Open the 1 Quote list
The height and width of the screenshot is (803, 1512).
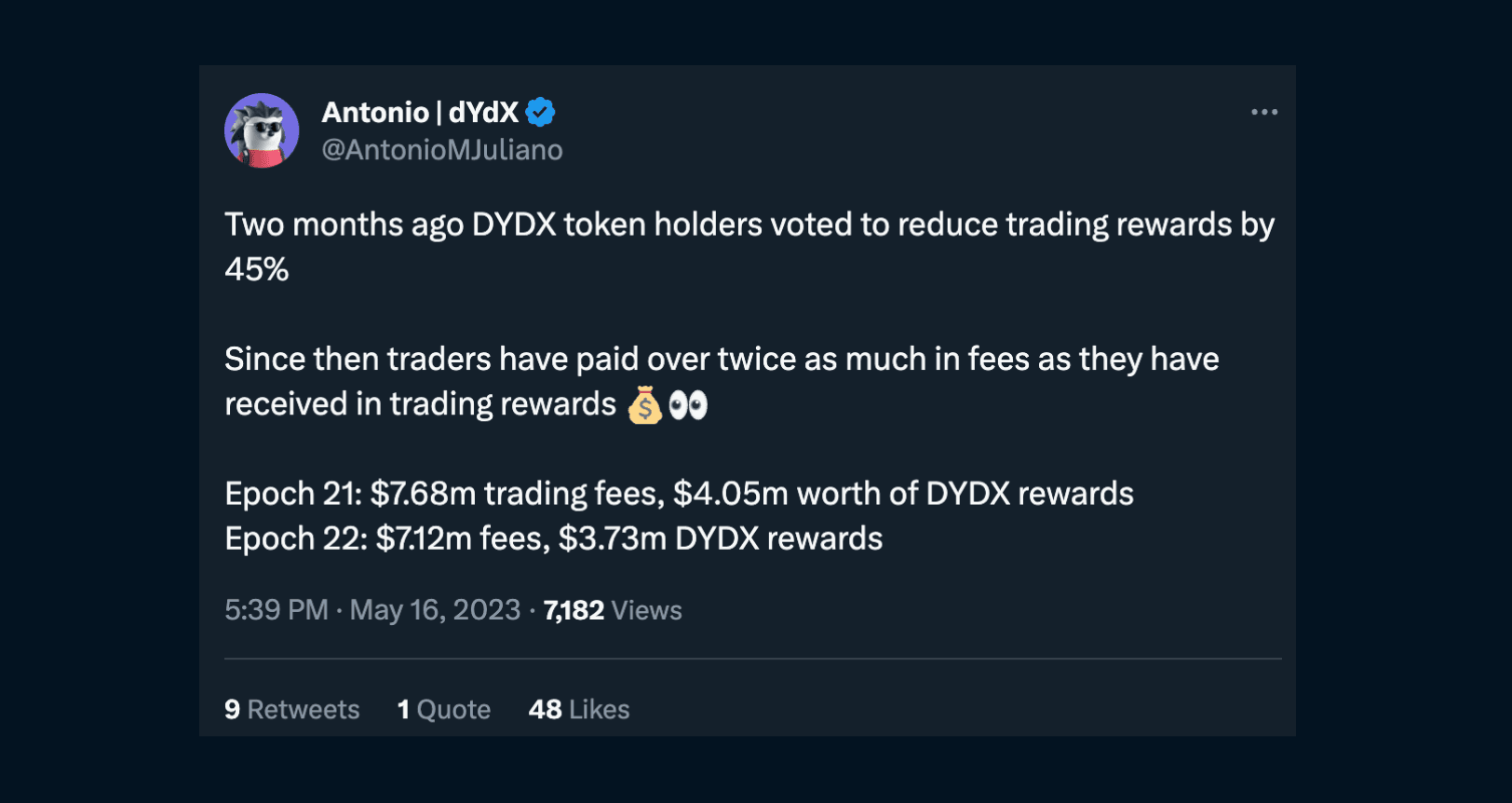coord(443,710)
